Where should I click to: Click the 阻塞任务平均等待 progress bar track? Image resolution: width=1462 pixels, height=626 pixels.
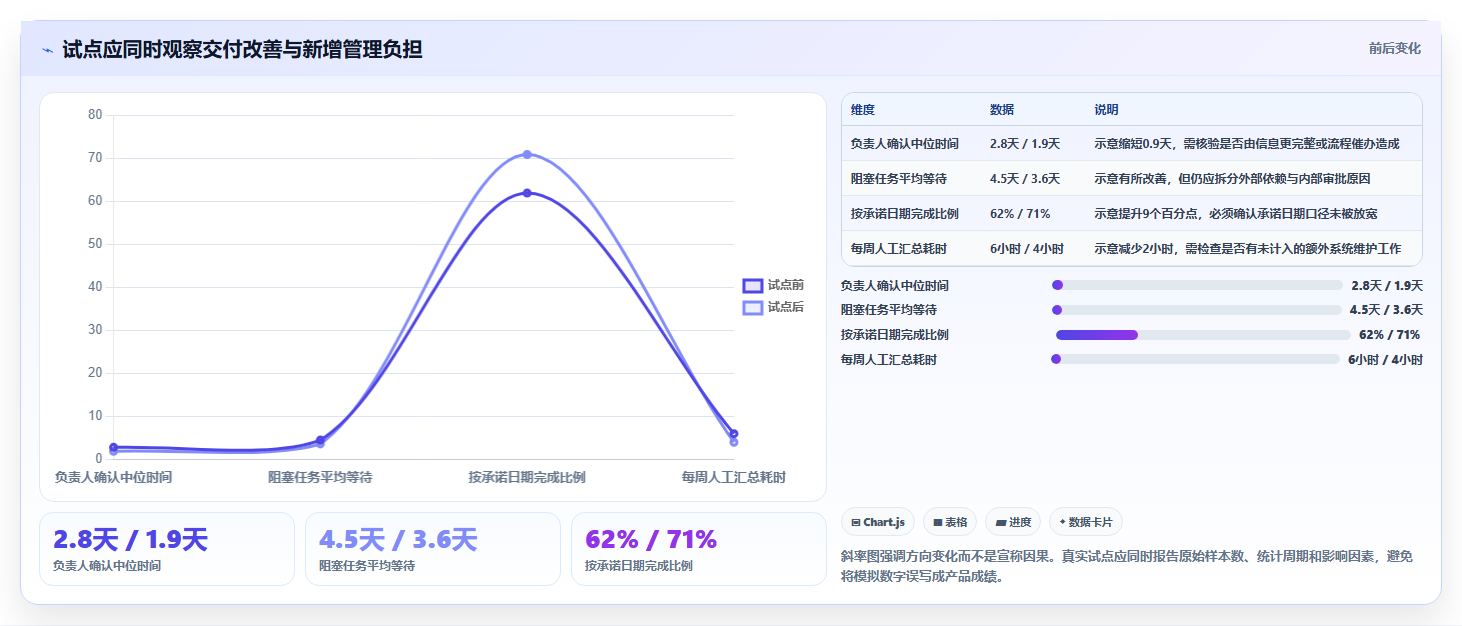(1196, 310)
